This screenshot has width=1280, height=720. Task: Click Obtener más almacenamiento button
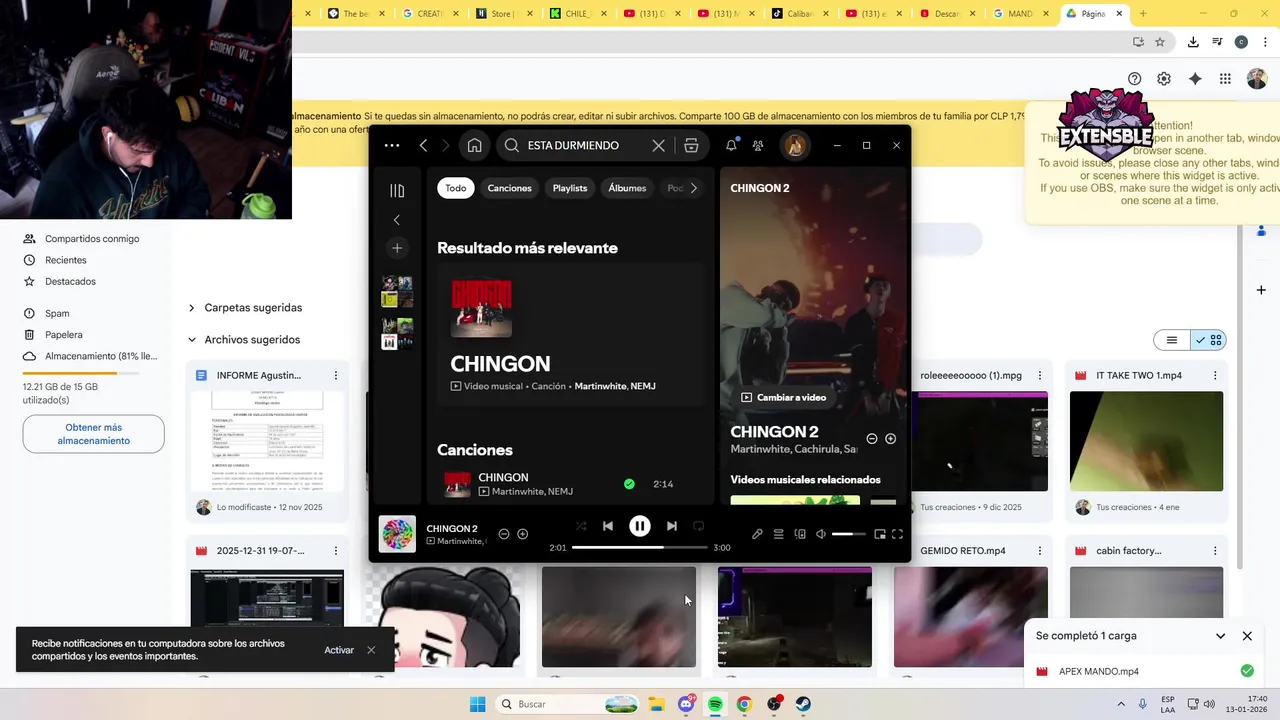(93, 434)
